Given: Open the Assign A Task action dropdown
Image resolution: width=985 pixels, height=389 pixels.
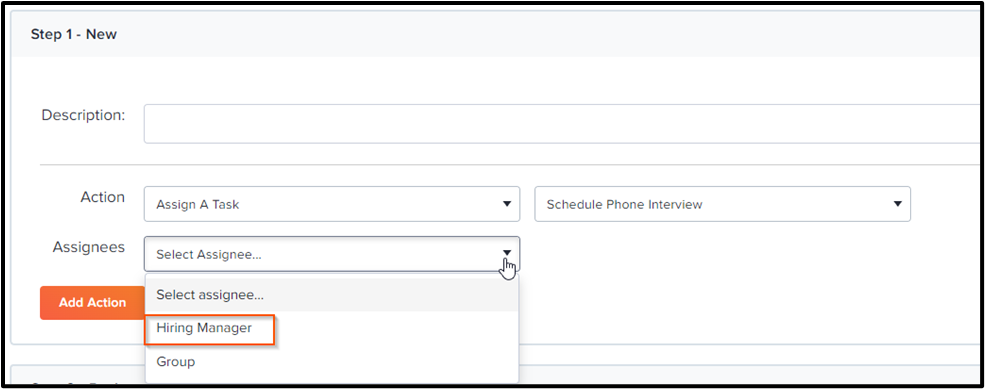Looking at the screenshot, I should [x=332, y=204].
